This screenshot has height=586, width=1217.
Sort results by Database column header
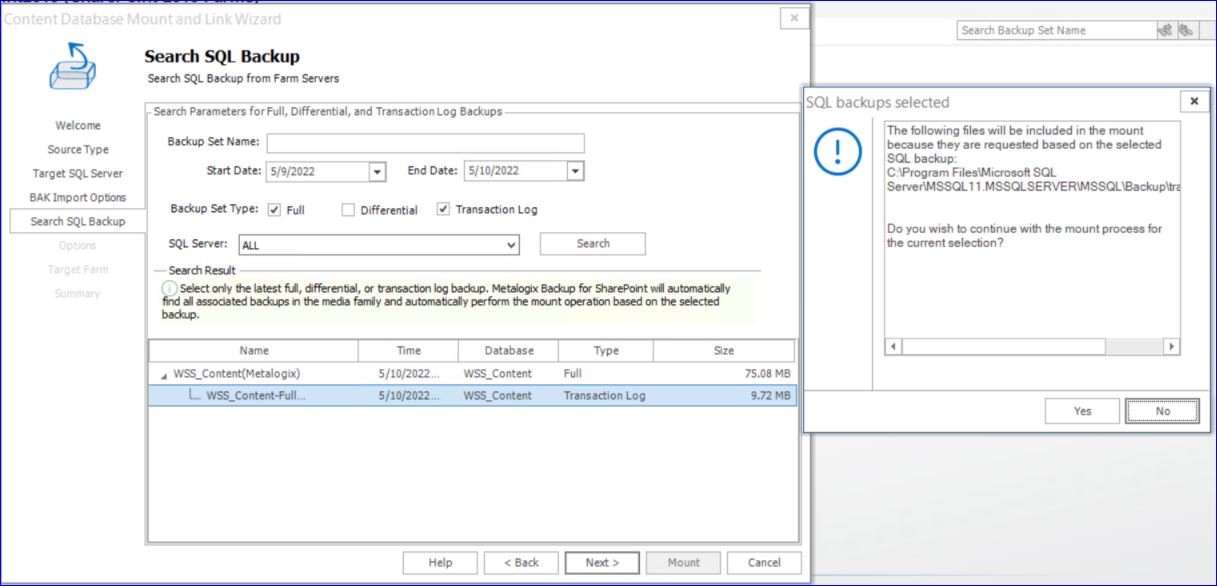click(x=508, y=351)
